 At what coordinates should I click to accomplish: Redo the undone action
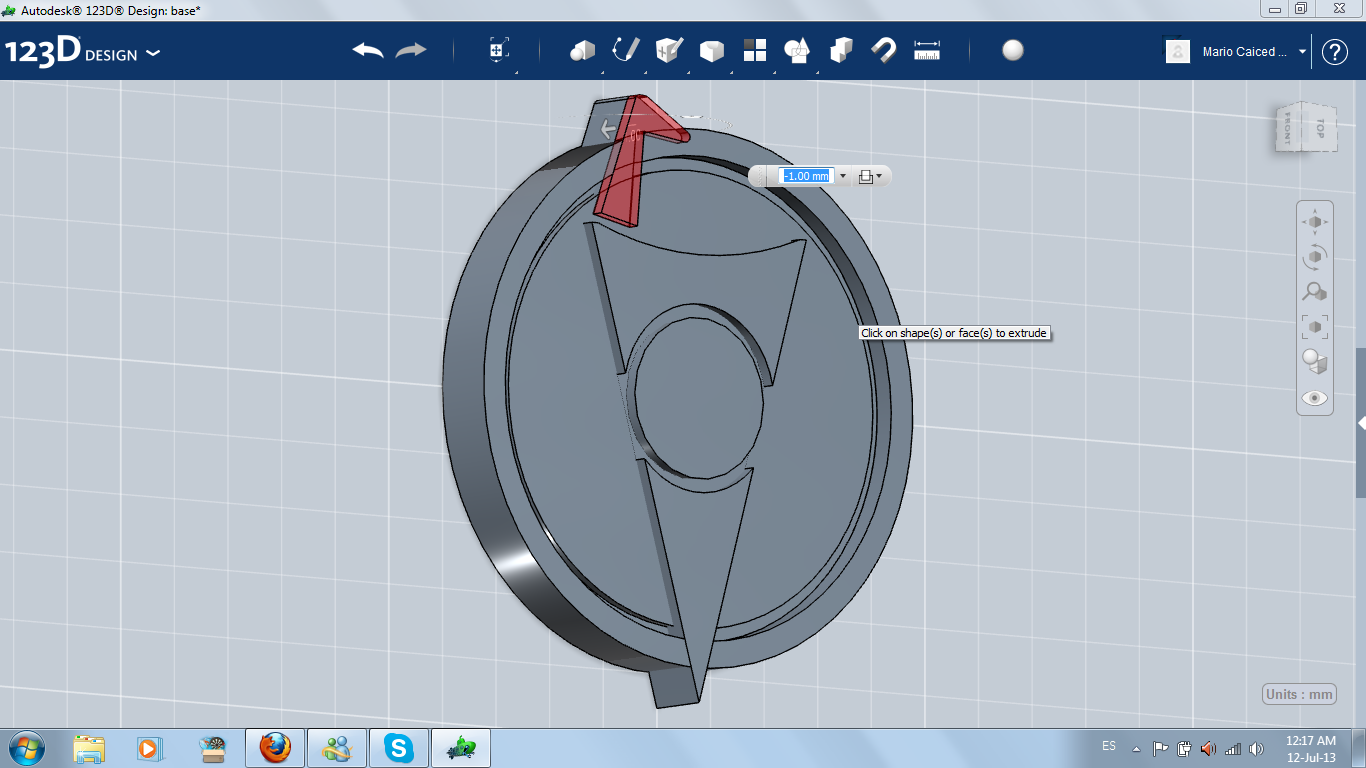[411, 50]
